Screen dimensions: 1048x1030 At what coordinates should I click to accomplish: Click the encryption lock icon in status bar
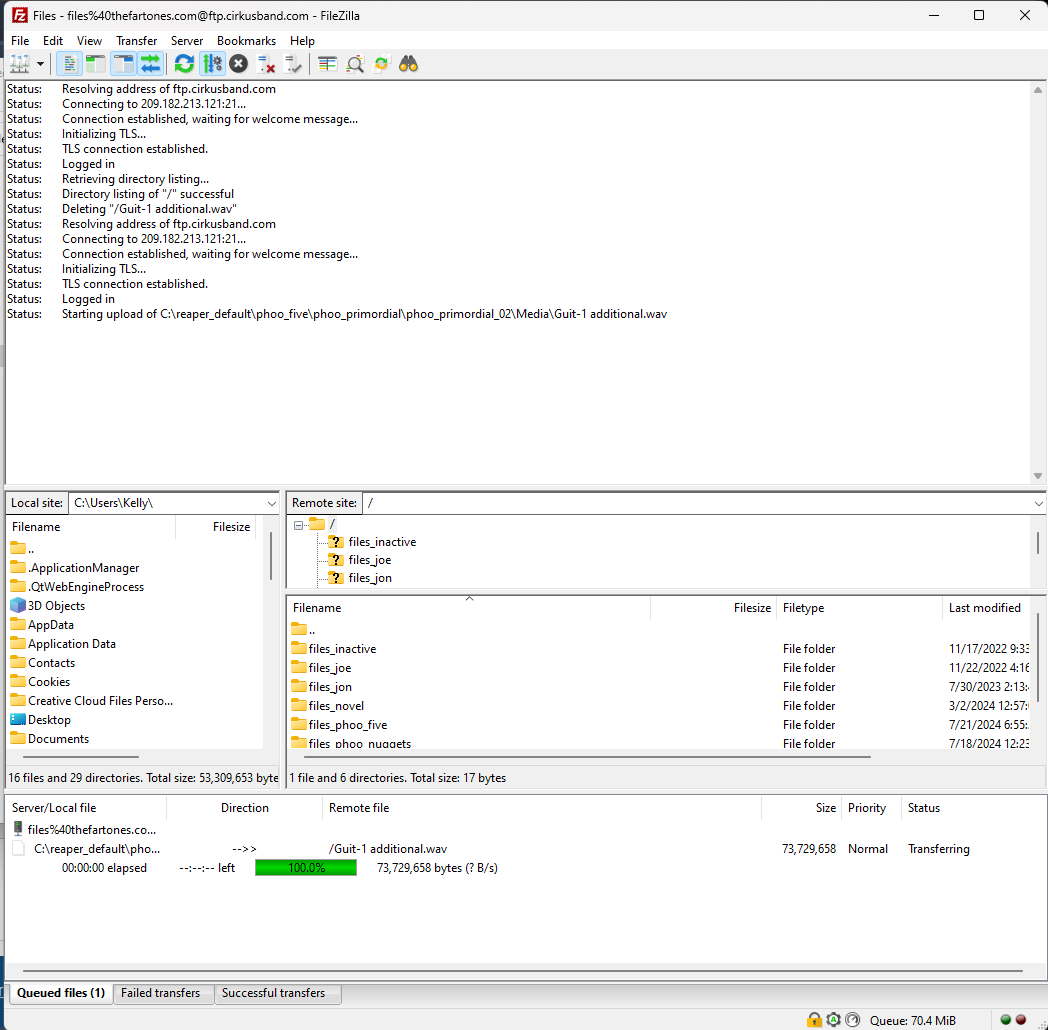(815, 1020)
